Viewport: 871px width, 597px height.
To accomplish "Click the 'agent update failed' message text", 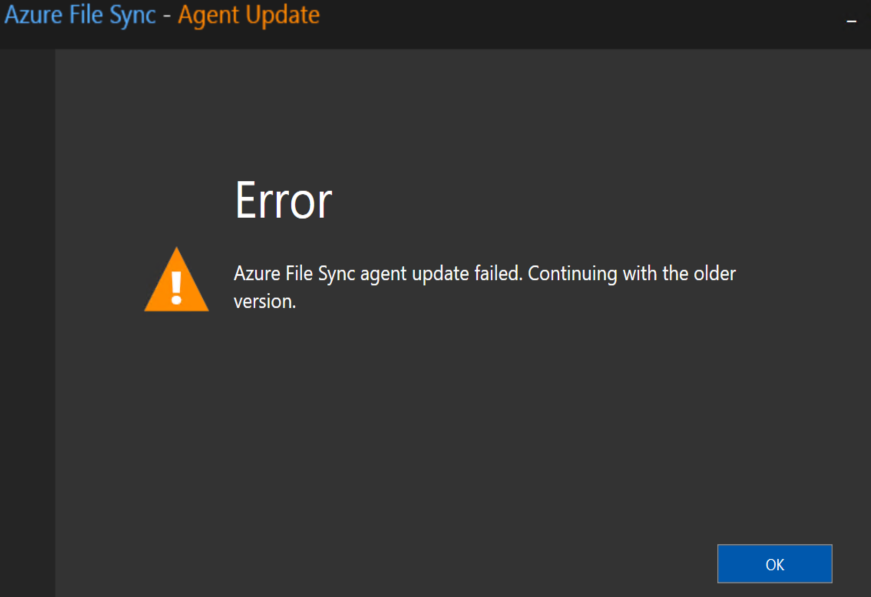I will coord(442,273).
